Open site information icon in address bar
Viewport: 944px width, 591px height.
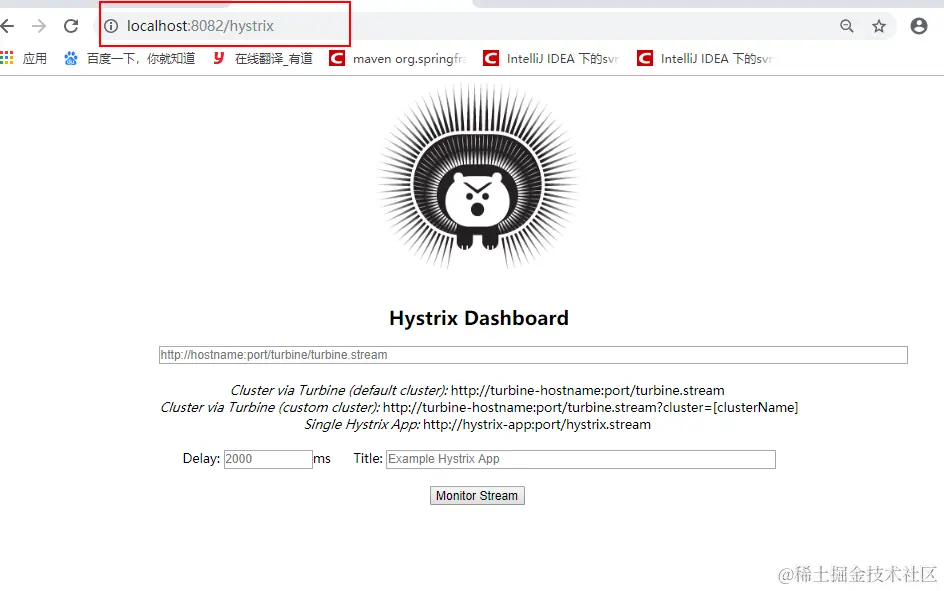pyautogui.click(x=111, y=26)
